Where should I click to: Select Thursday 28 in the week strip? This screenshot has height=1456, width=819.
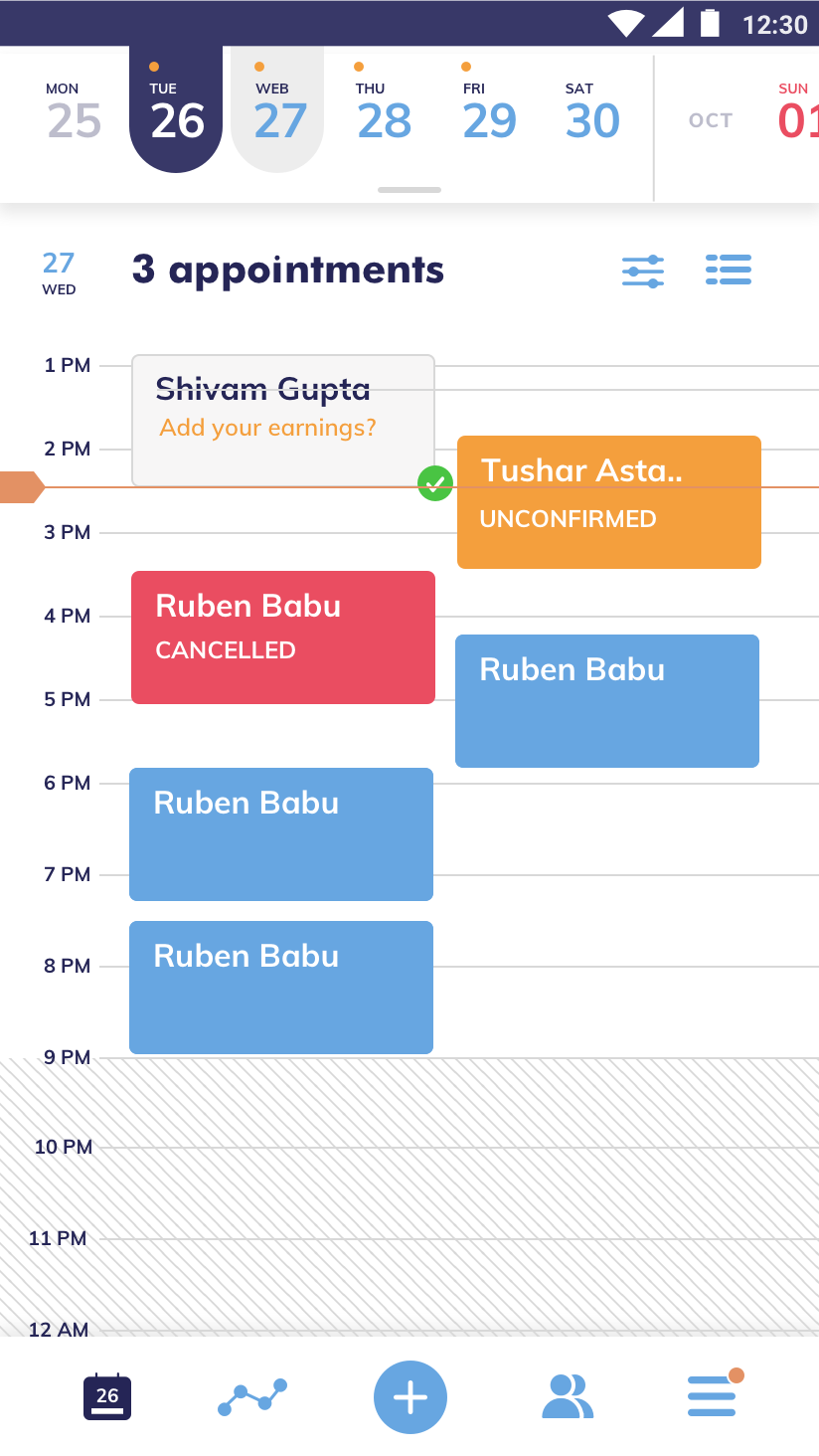[x=384, y=111]
